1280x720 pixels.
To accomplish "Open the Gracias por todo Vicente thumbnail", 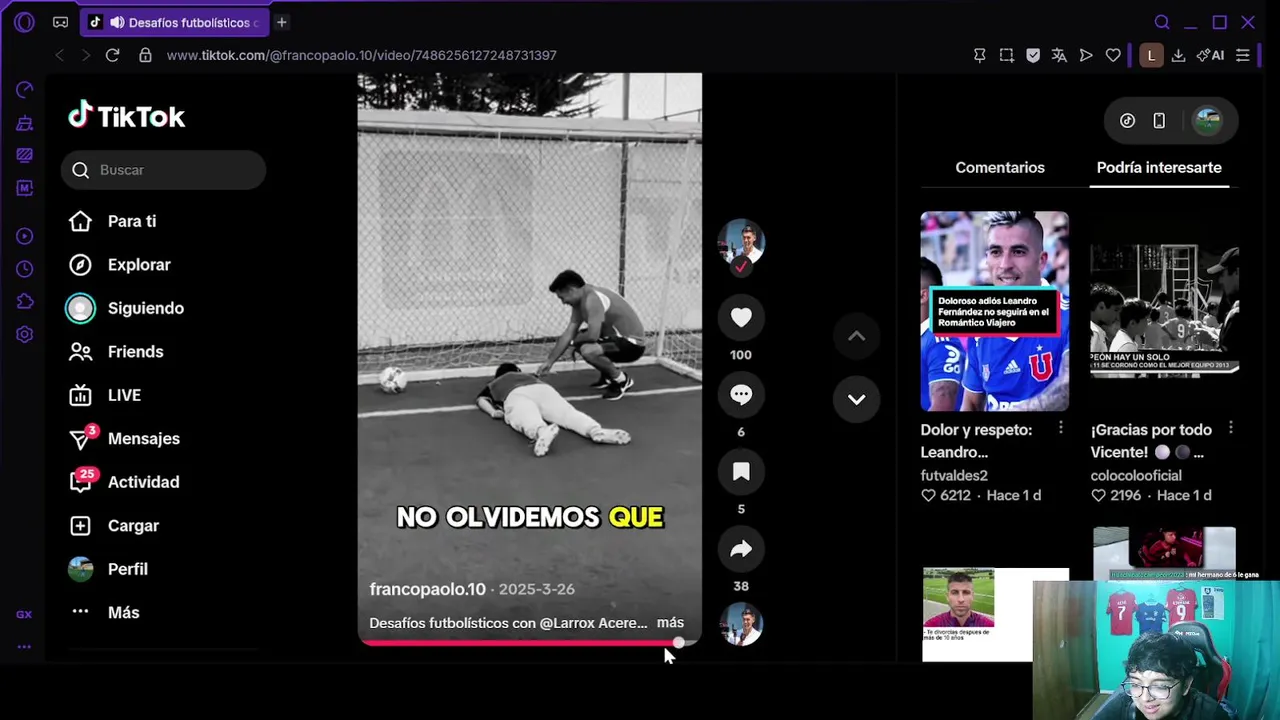I will (1164, 311).
